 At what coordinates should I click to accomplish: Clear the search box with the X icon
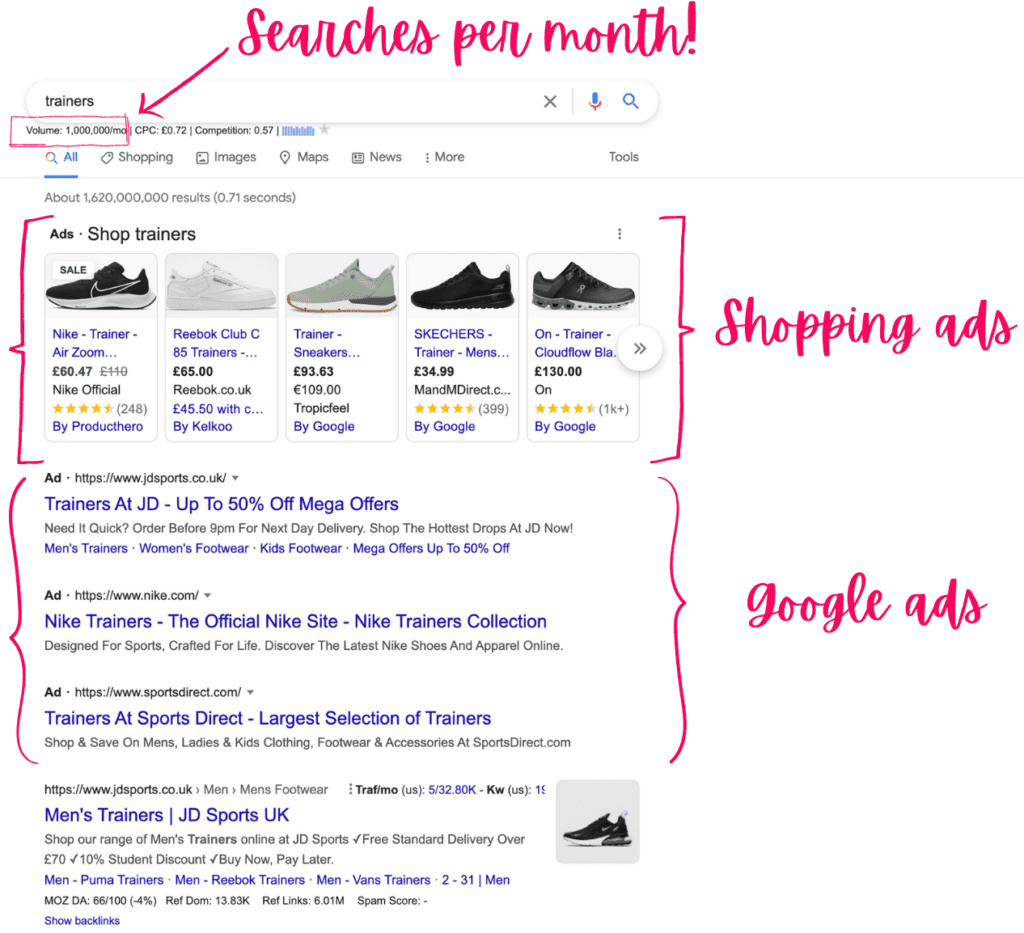550,101
